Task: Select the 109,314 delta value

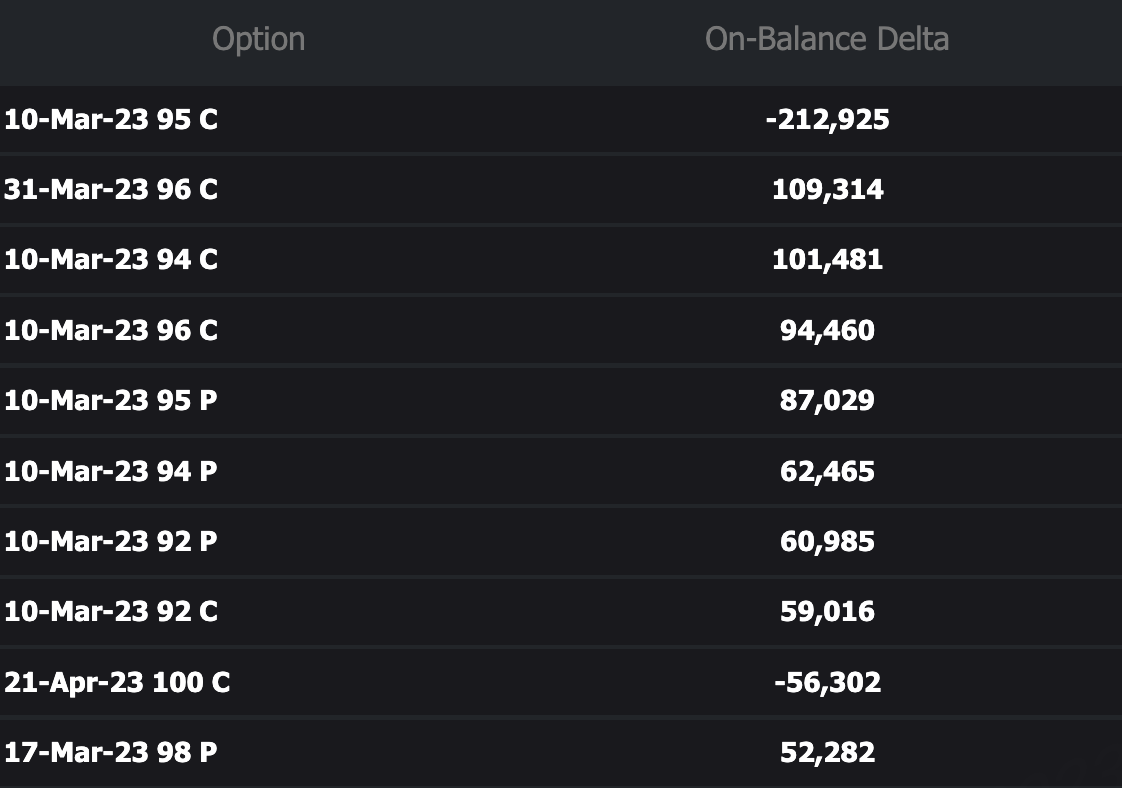Action: pyautogui.click(x=827, y=190)
